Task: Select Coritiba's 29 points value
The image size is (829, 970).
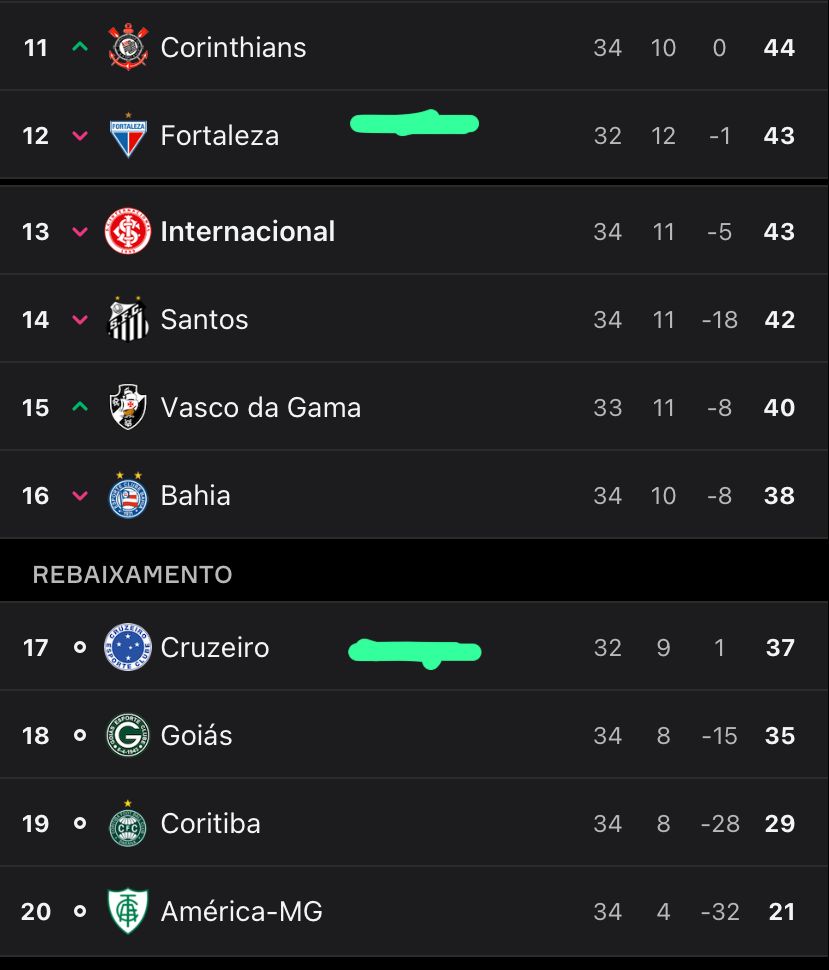Action: pyautogui.click(x=780, y=823)
